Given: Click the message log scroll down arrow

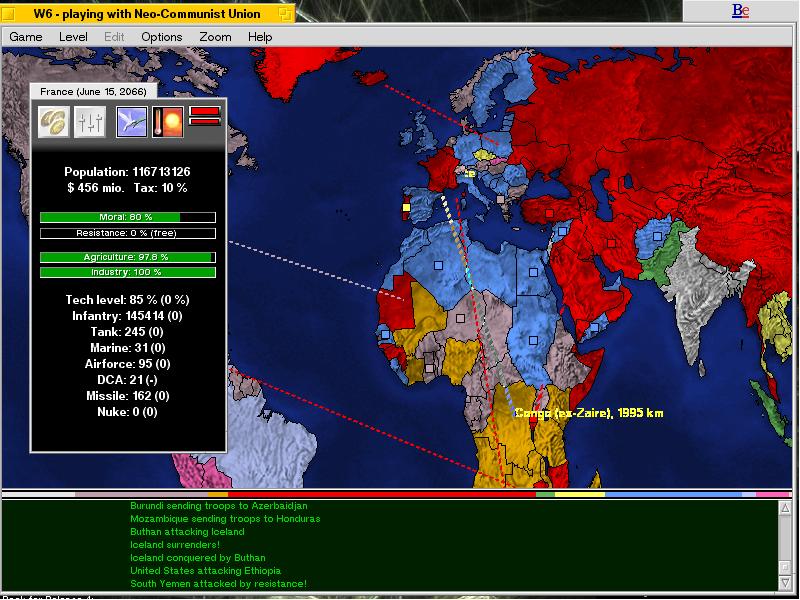Looking at the screenshot, I should click(x=785, y=582).
